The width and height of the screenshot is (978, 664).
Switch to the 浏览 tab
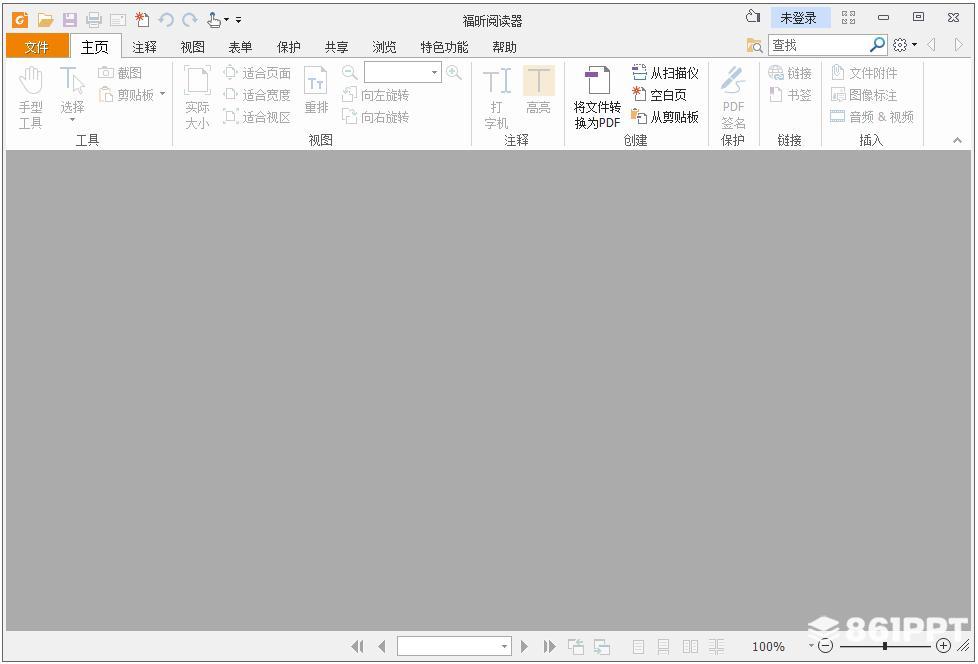(384, 47)
